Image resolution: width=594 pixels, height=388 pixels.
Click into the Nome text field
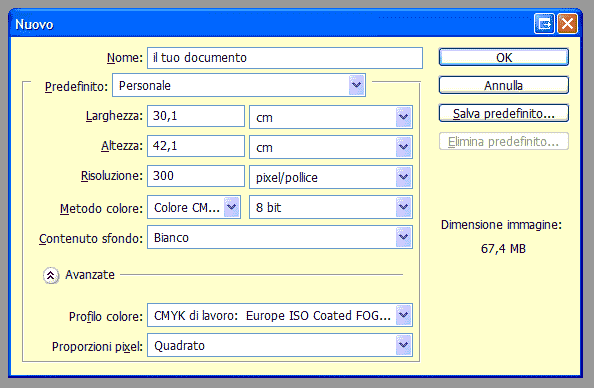285,58
